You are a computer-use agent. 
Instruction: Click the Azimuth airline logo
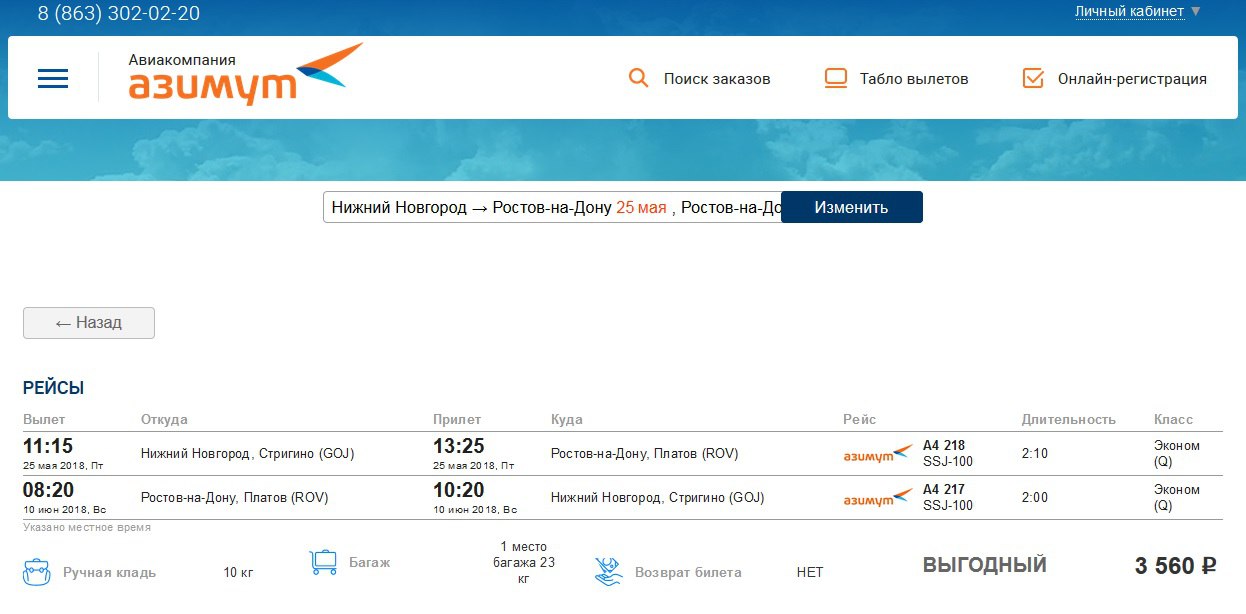click(x=244, y=76)
